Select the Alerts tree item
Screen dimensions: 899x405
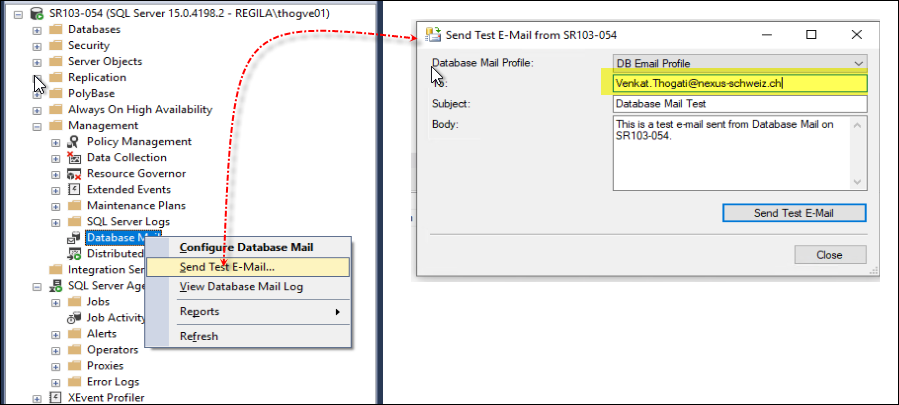(101, 334)
